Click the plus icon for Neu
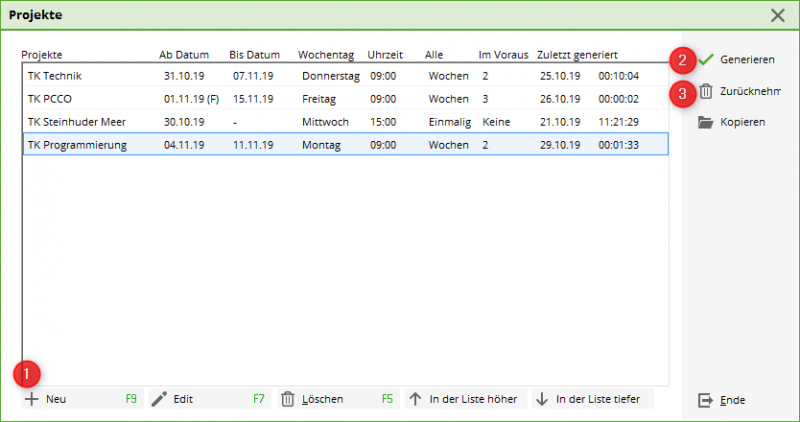The width and height of the screenshot is (800, 422). [32, 399]
